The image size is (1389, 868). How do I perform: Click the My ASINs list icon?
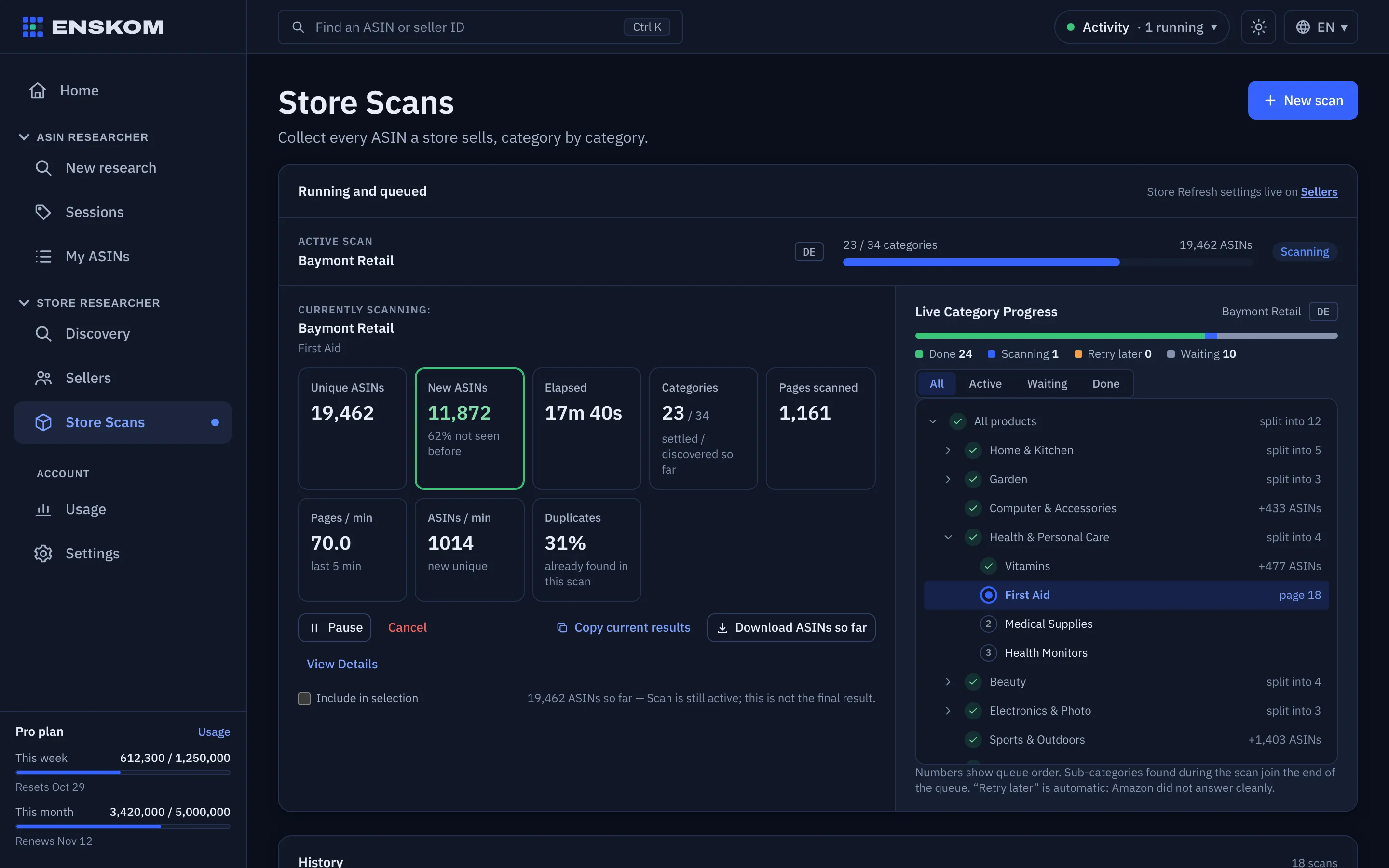pos(43,256)
